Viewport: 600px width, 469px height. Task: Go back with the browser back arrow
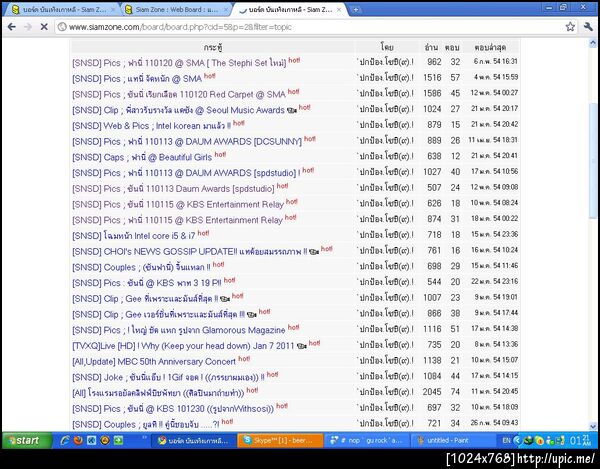click(x=11, y=26)
